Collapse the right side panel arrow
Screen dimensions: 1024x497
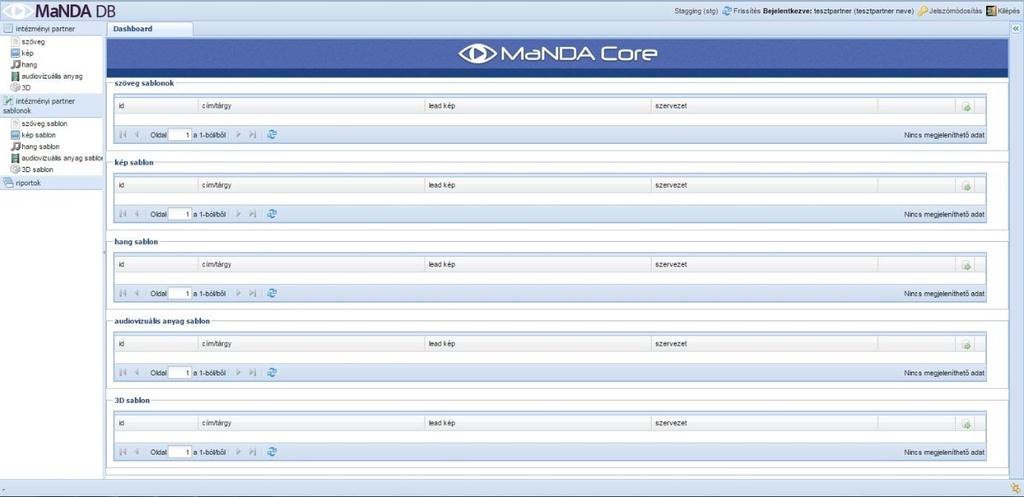point(1016,29)
